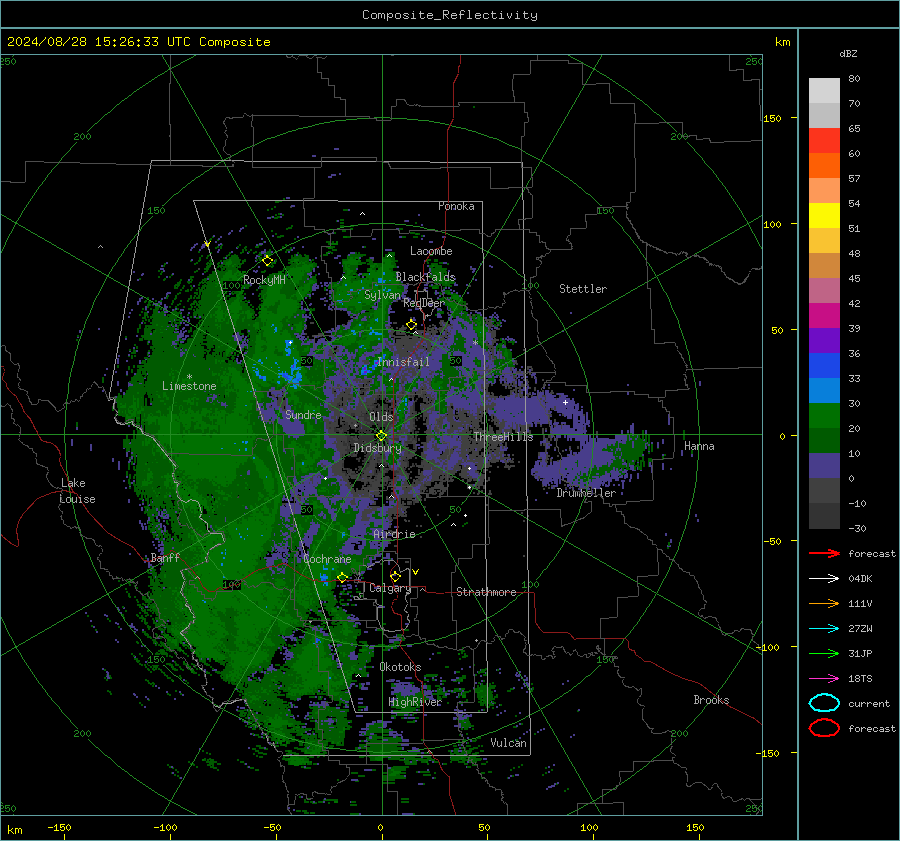Click the yellow diamond marker near RockyMH
The width and height of the screenshot is (900, 841).
point(267,261)
